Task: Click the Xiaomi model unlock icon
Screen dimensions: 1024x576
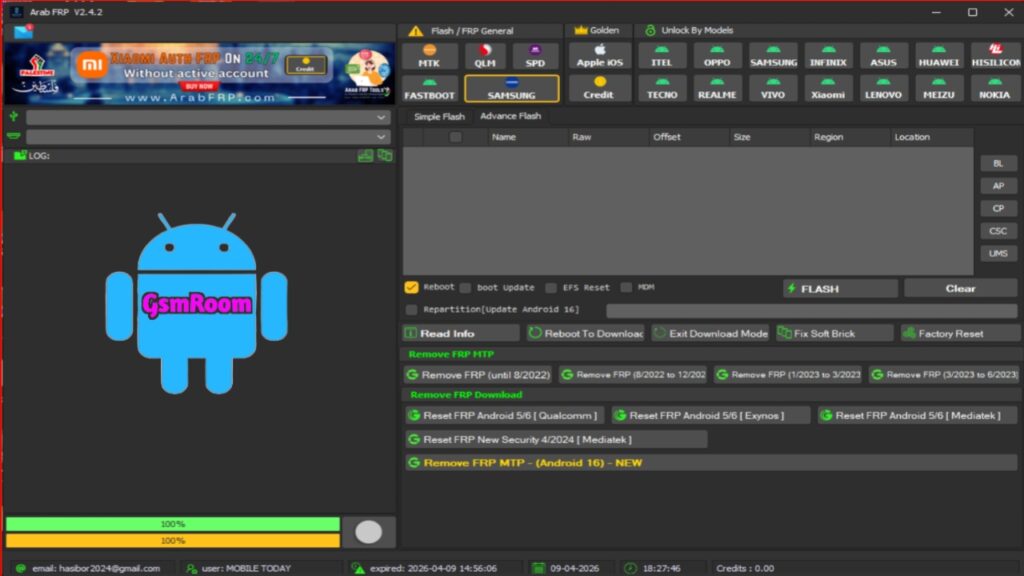Action: pyautogui.click(x=827, y=88)
